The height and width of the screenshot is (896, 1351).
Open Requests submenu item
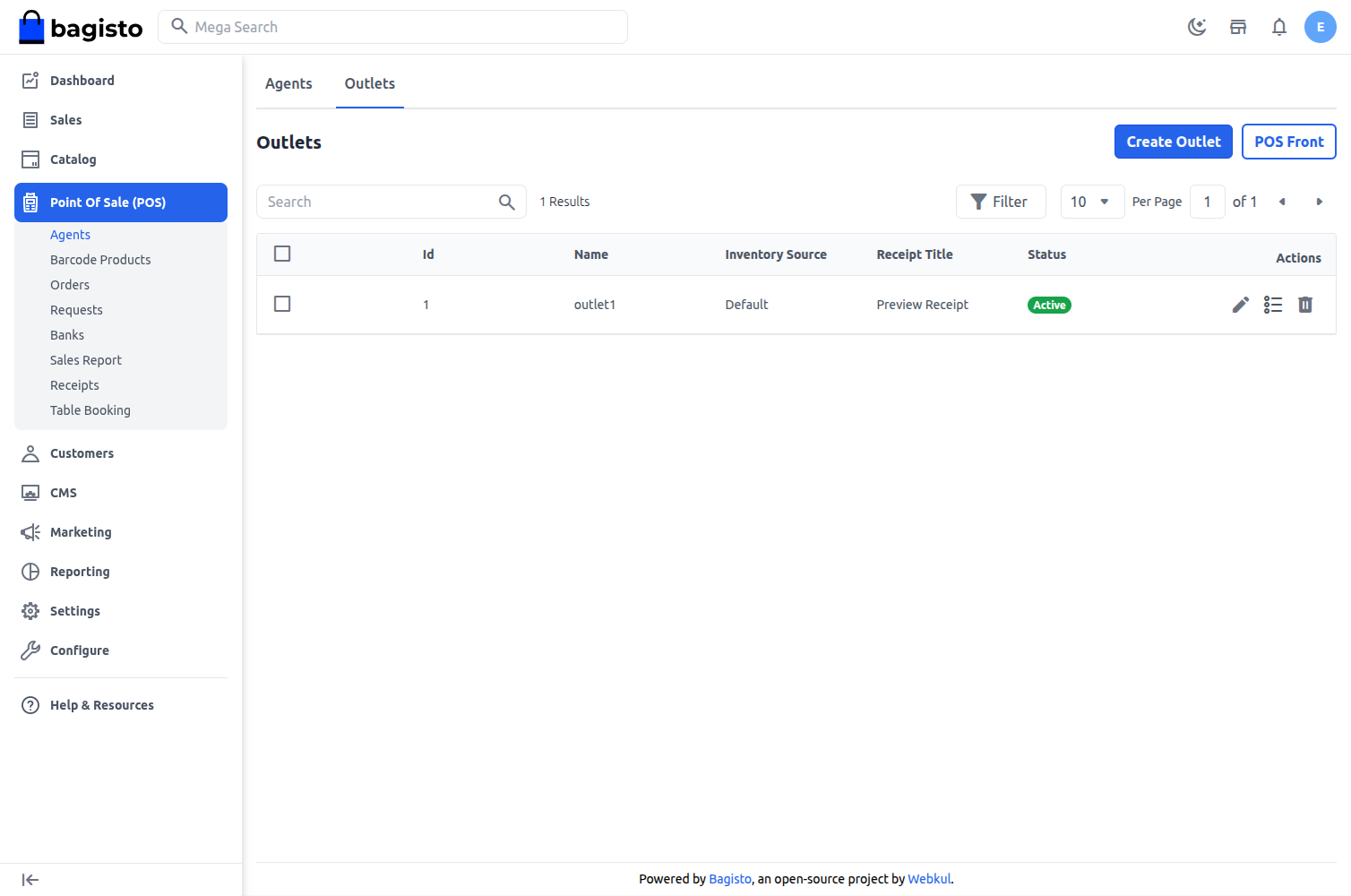pyautogui.click(x=76, y=310)
